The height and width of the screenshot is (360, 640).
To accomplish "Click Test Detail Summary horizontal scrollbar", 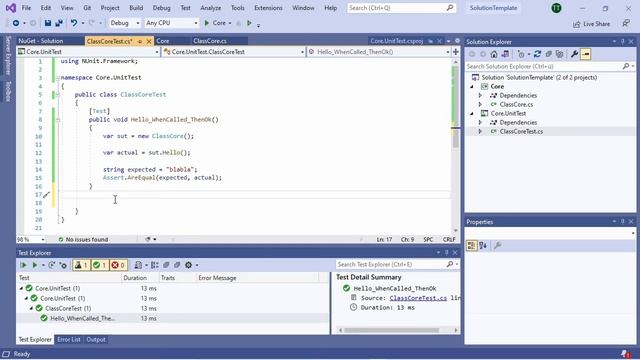I will tap(392, 330).
